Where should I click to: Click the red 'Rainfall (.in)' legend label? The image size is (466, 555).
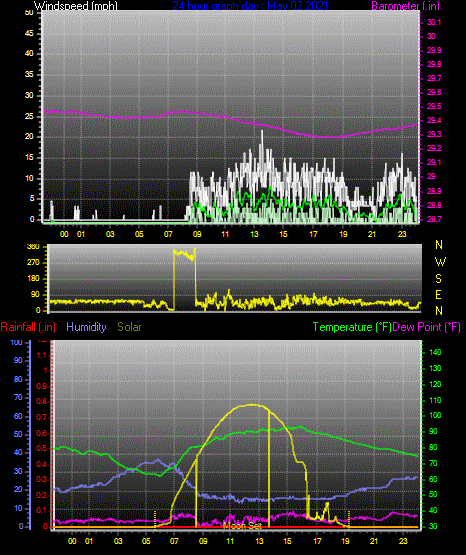pyautogui.click(x=28, y=327)
